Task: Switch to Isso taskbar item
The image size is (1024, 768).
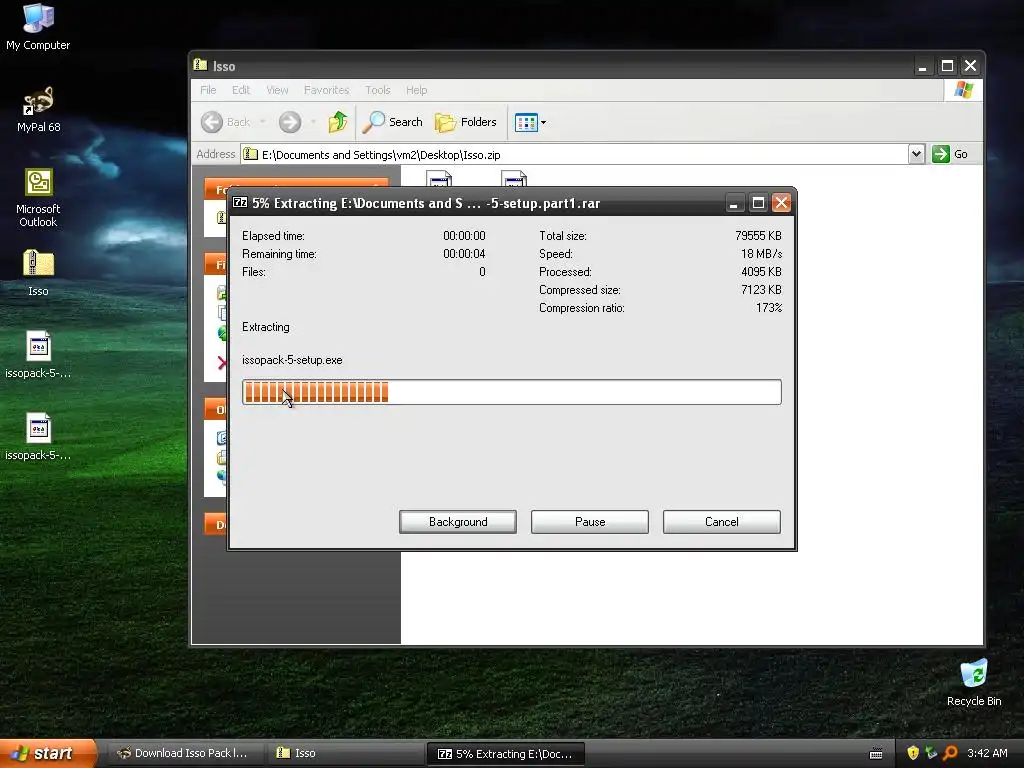Action: pyautogui.click(x=345, y=753)
